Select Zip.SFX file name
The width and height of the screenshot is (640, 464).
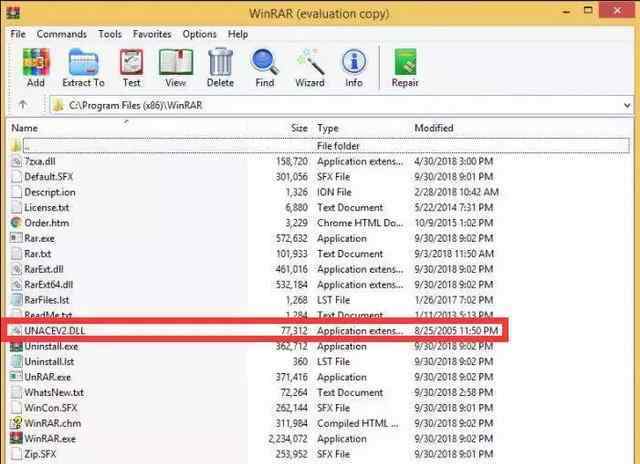[x=40, y=454]
